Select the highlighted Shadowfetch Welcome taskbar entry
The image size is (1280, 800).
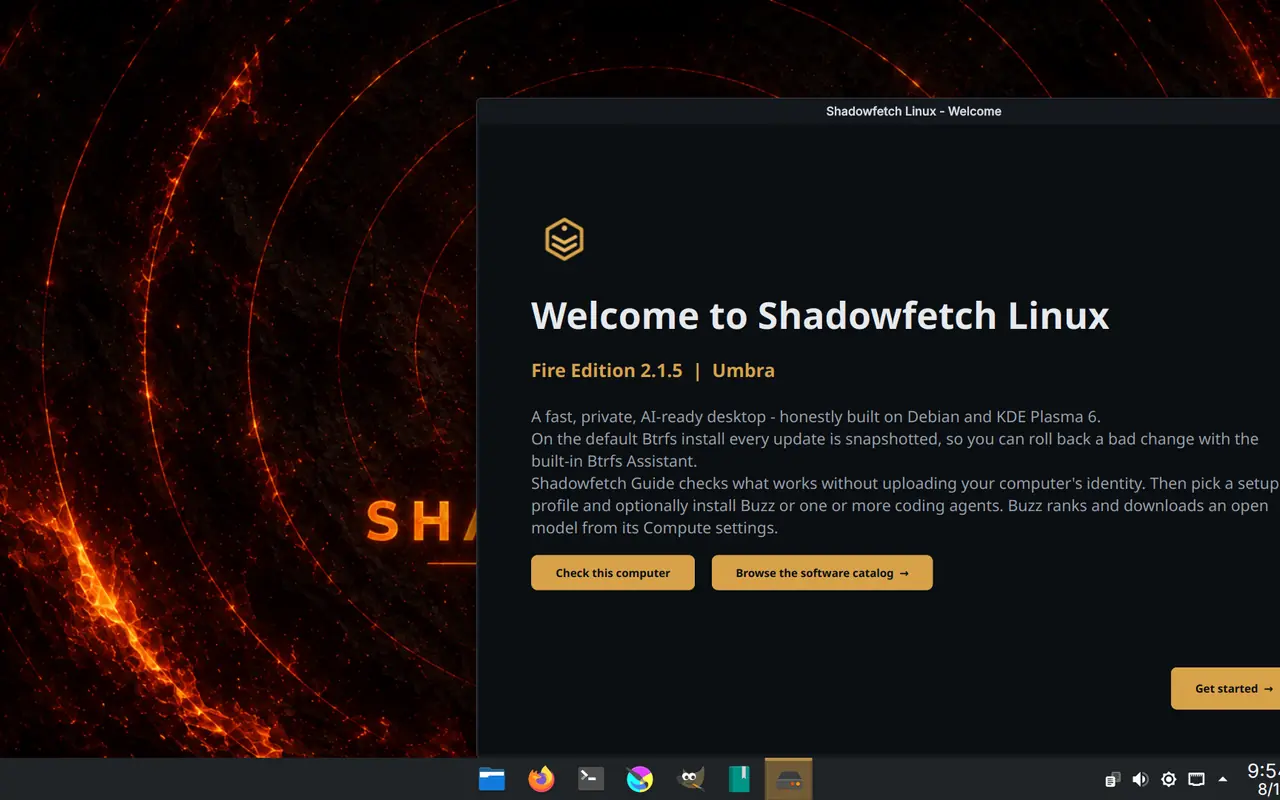(x=789, y=779)
